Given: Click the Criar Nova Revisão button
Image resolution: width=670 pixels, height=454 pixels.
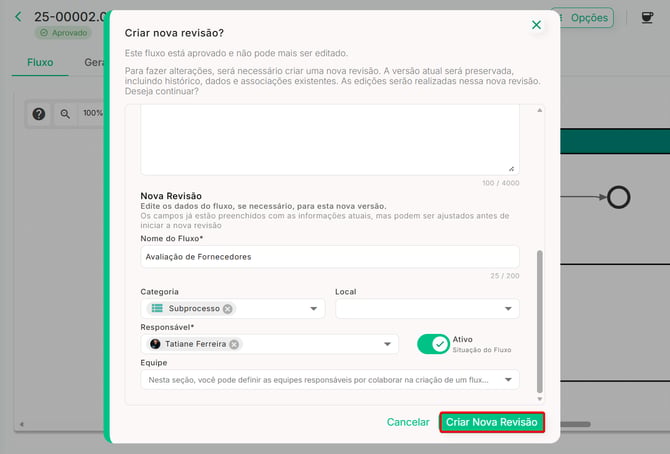Looking at the screenshot, I should [x=492, y=422].
